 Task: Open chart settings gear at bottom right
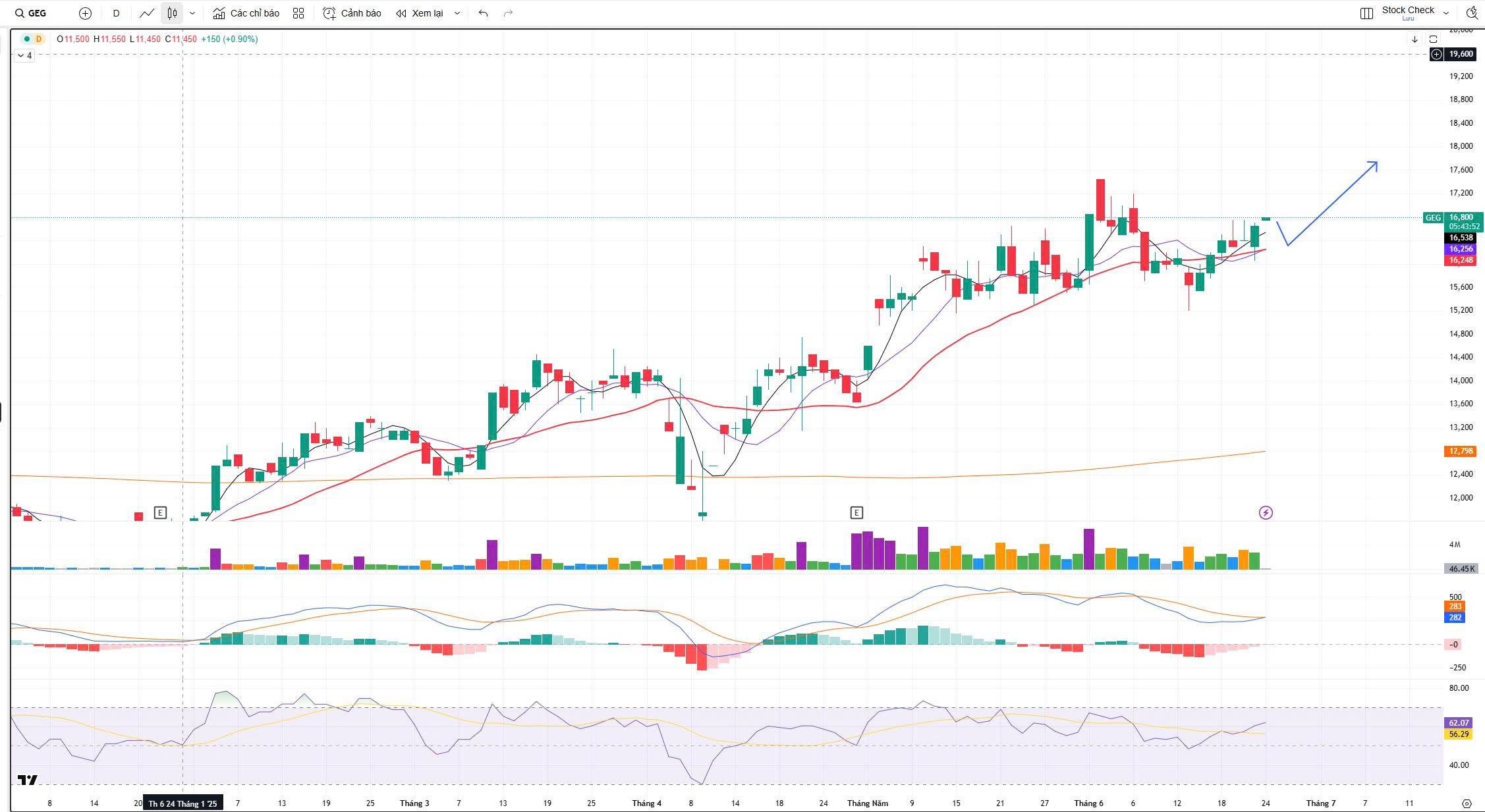tap(1467, 803)
